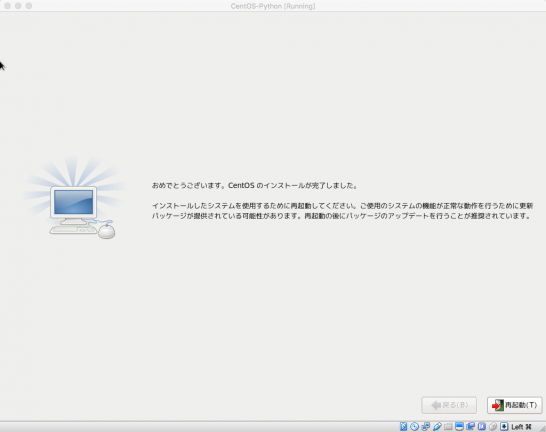This screenshot has width=546, height=432.
Task: Click the computer illustration with mouse
Action: [75, 198]
